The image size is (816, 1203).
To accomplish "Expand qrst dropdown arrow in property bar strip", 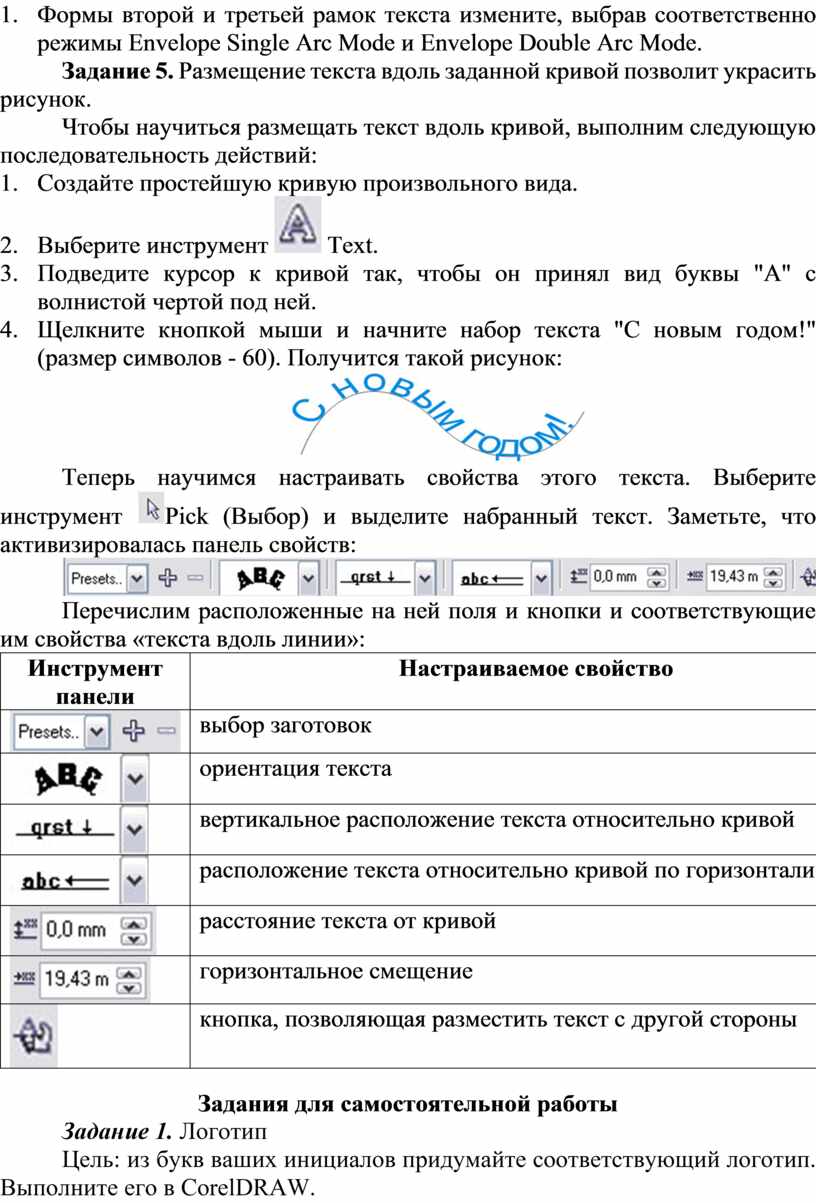I will tap(425, 577).
